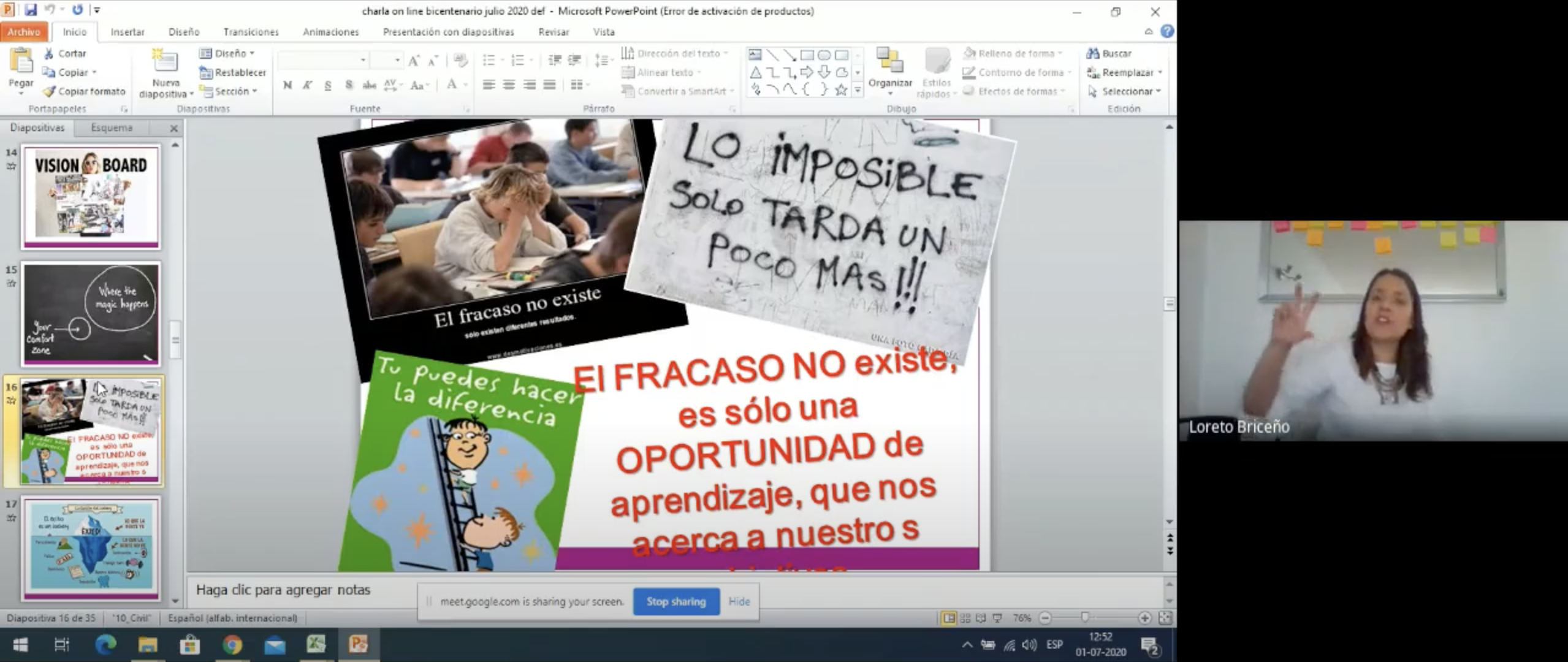Click font color A button
This screenshot has width=1568, height=662.
coord(452,85)
